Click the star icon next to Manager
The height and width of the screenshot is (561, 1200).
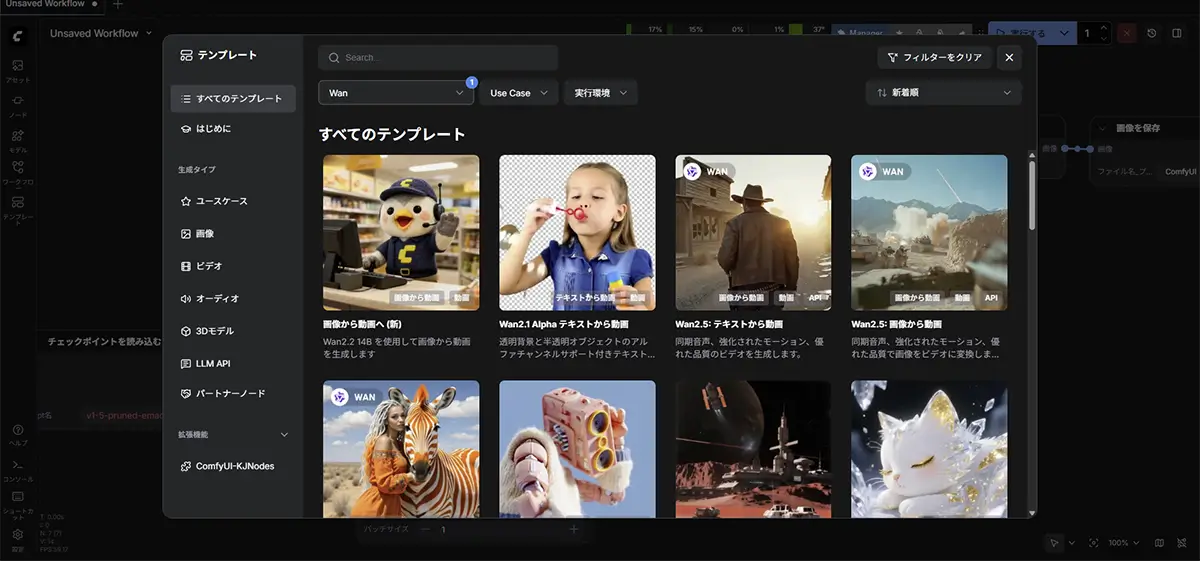coord(900,33)
